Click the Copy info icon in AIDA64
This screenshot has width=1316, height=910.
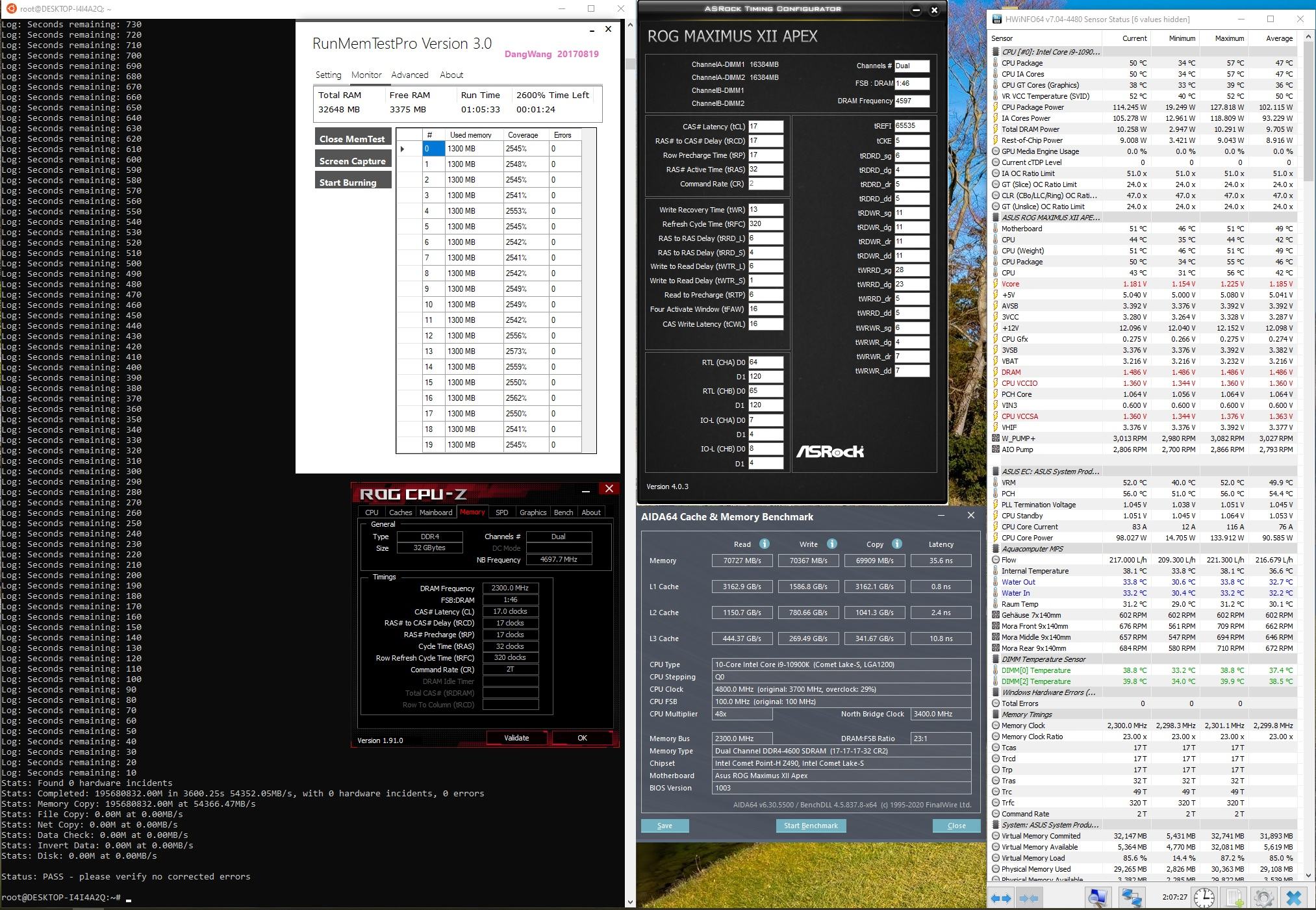(x=897, y=544)
